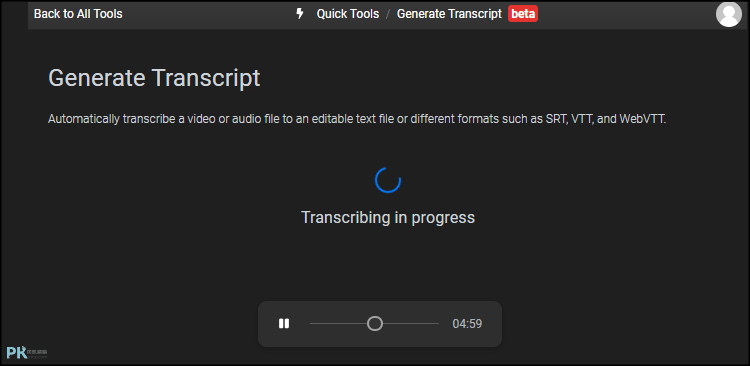Seek on the slider track after the handle
The width and height of the screenshot is (750, 366).
click(411, 324)
